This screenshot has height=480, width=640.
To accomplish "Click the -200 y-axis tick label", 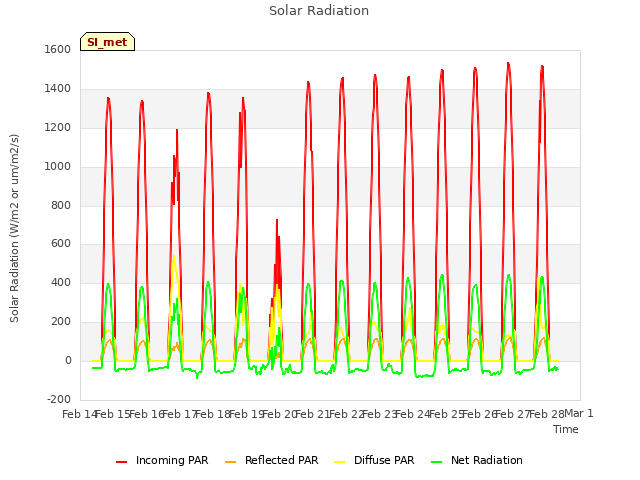I will 59,399.
